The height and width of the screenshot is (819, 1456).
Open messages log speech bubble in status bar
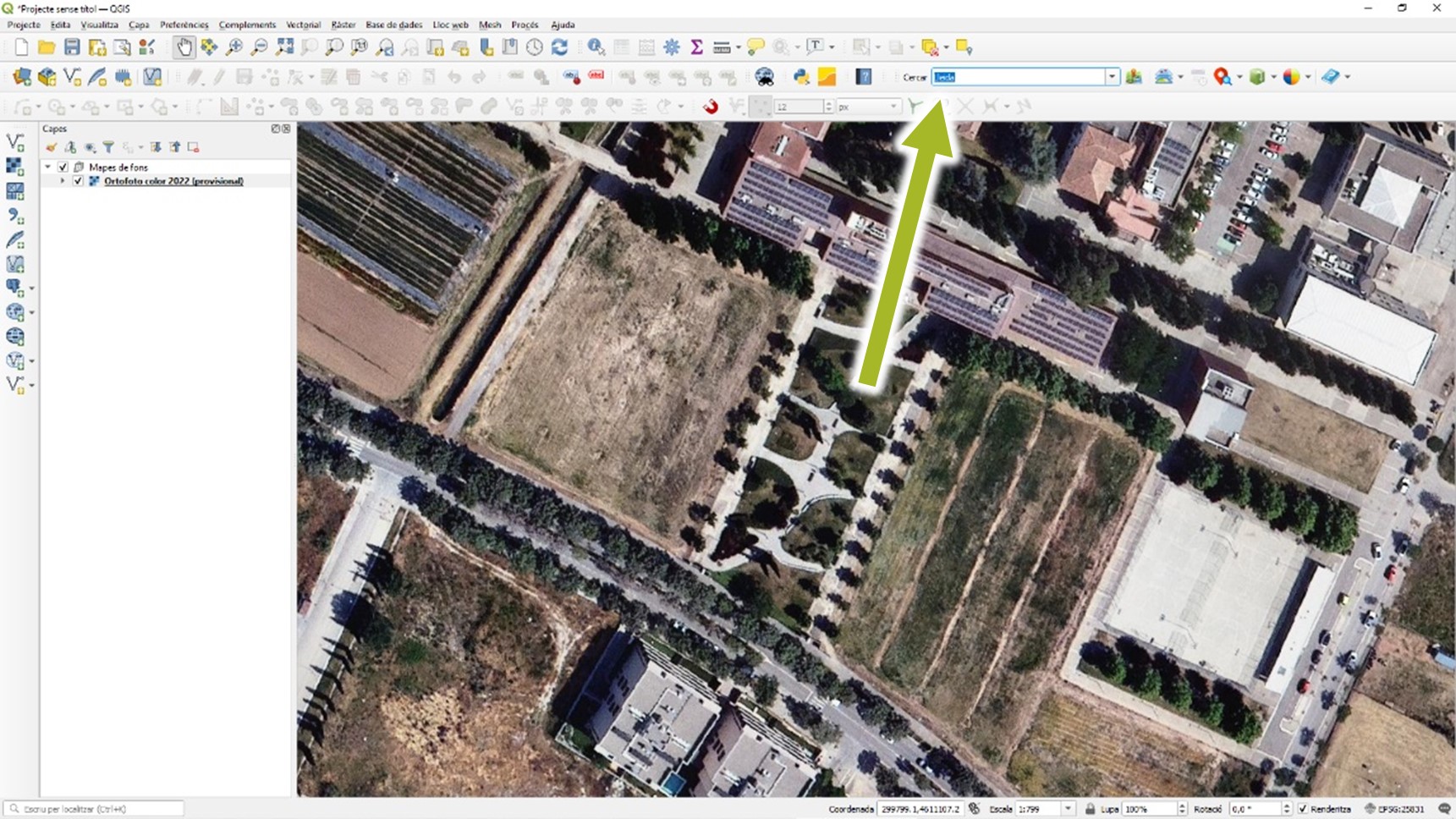click(x=1444, y=809)
